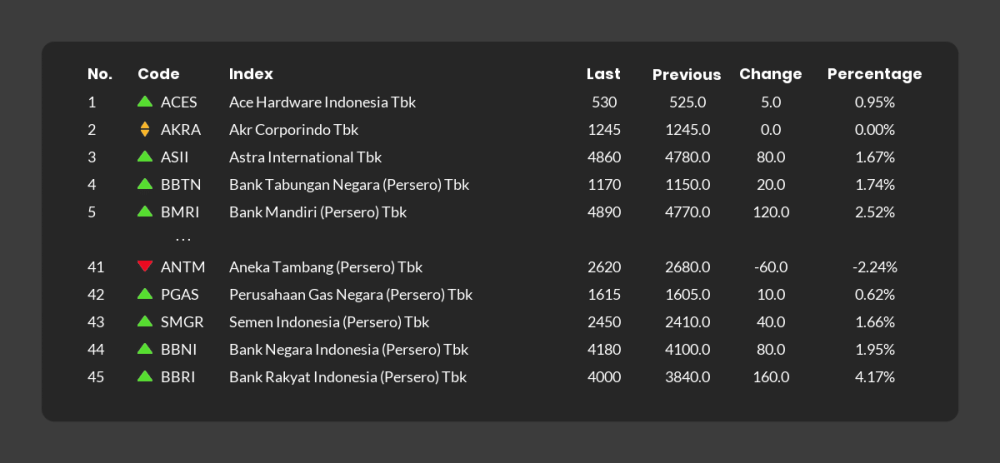This screenshot has height=463, width=1000.
Task: Click the green up arrow beside PGAS
Action: [145, 293]
